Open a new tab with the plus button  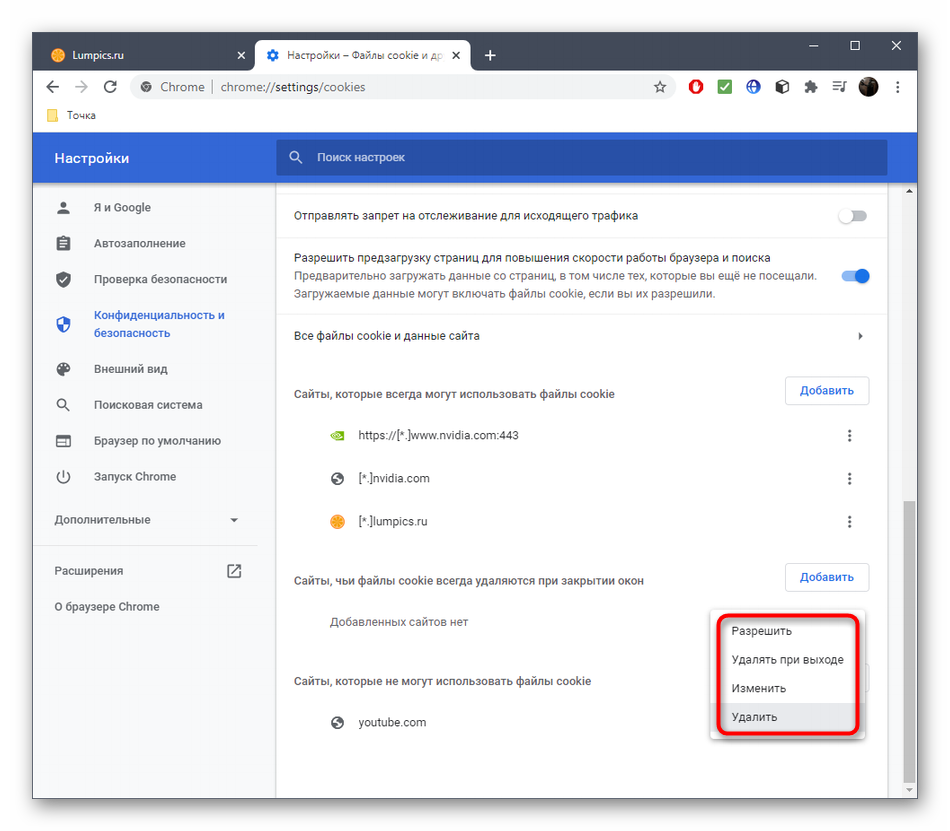490,56
